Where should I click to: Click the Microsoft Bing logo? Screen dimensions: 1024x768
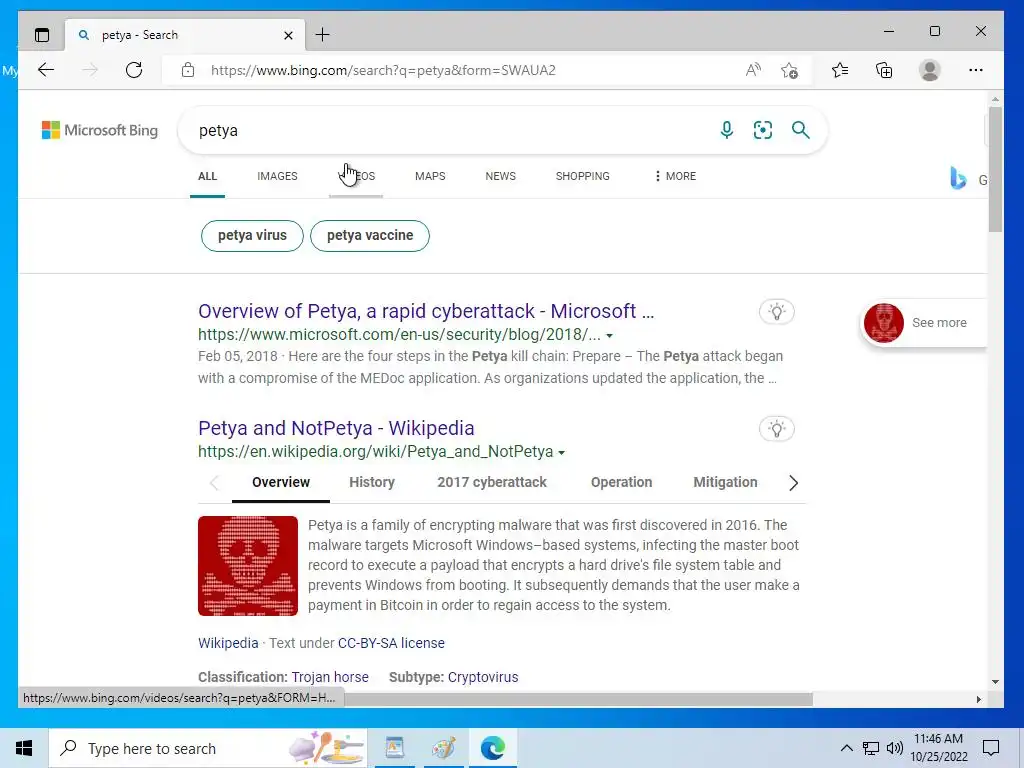tap(100, 130)
